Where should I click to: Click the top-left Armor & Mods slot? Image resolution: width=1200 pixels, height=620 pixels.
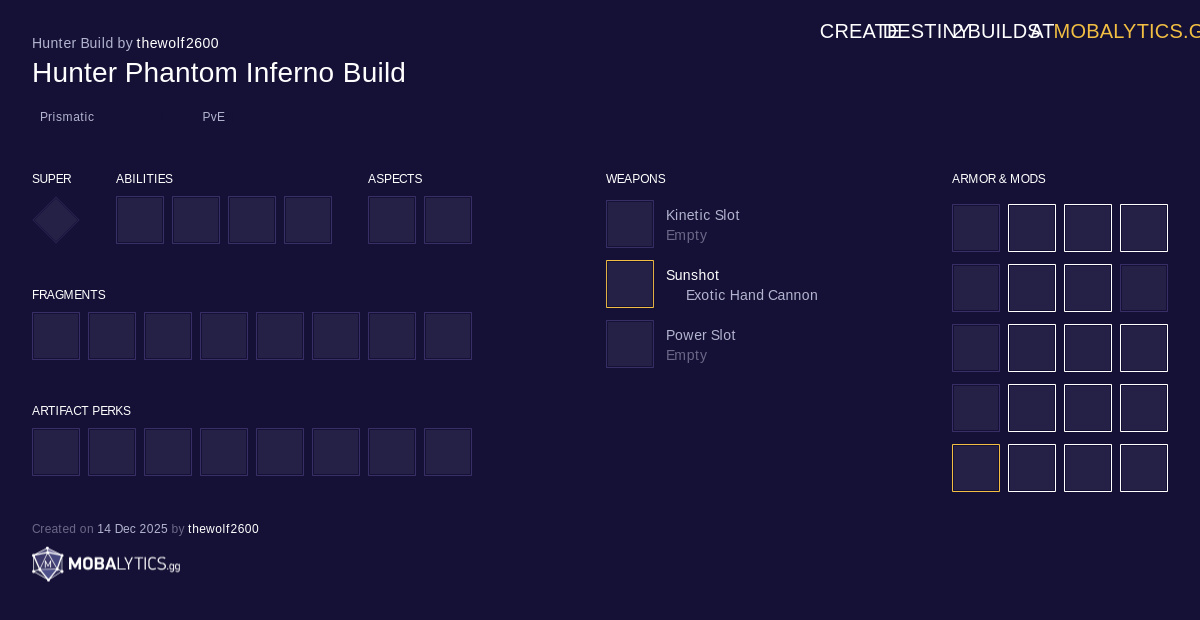click(x=976, y=228)
